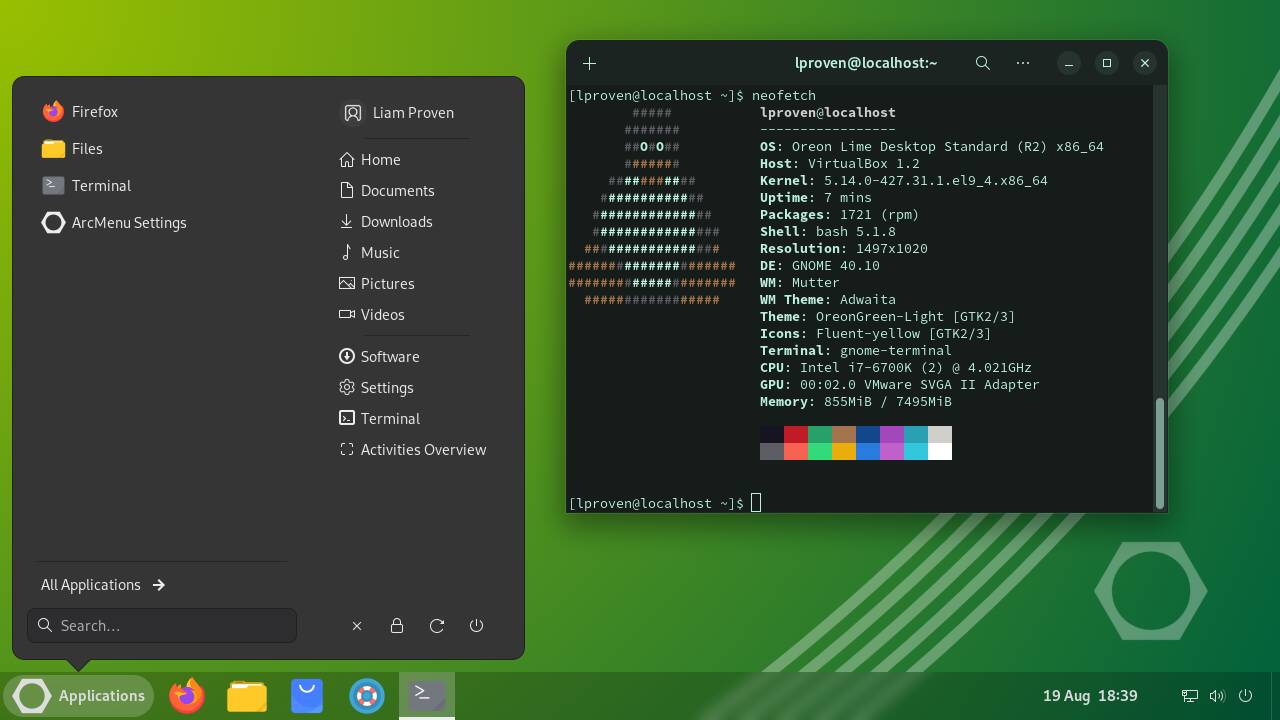Click the terminal search magnifier icon
This screenshot has width=1280, height=720.
pos(983,63)
